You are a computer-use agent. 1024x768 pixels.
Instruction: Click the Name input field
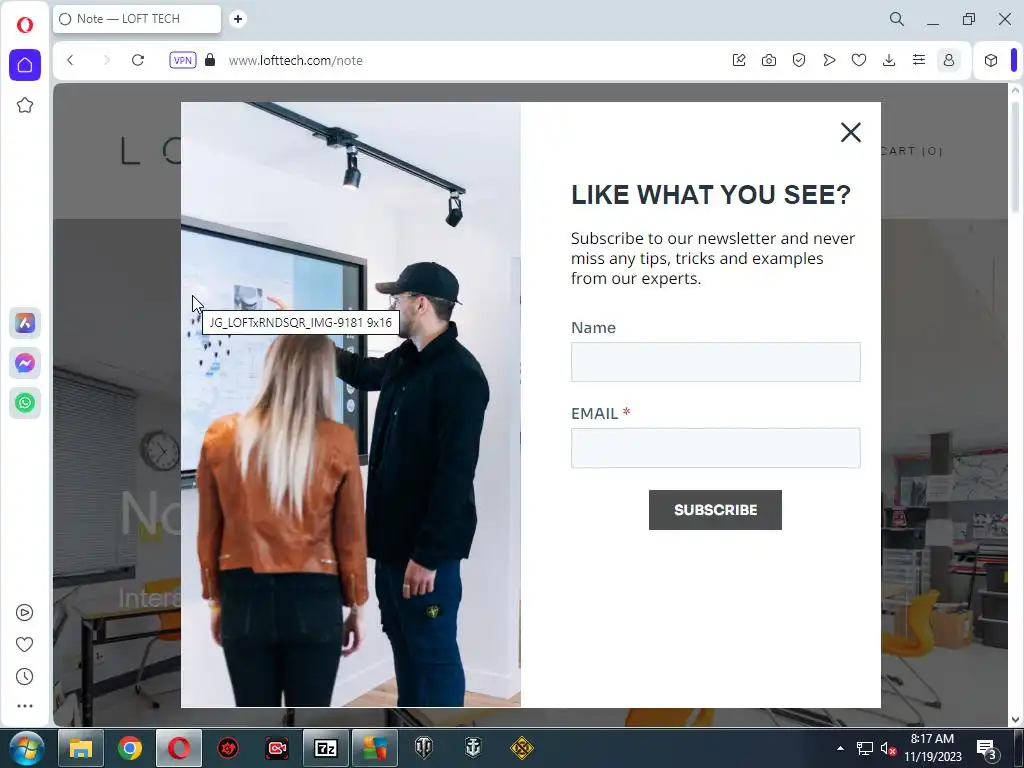click(716, 362)
